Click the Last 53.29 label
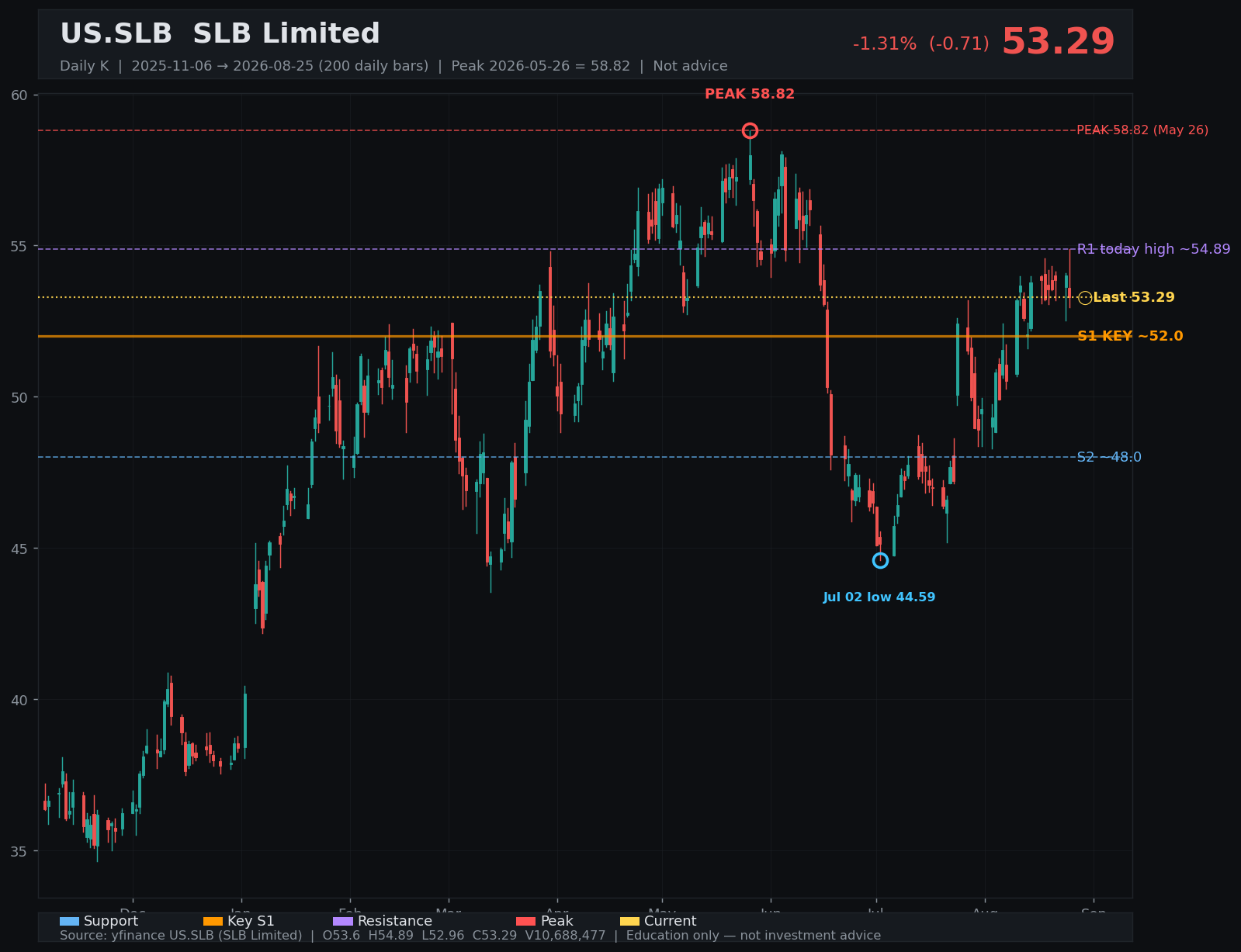This screenshot has width=1241, height=952. pos(1134,297)
